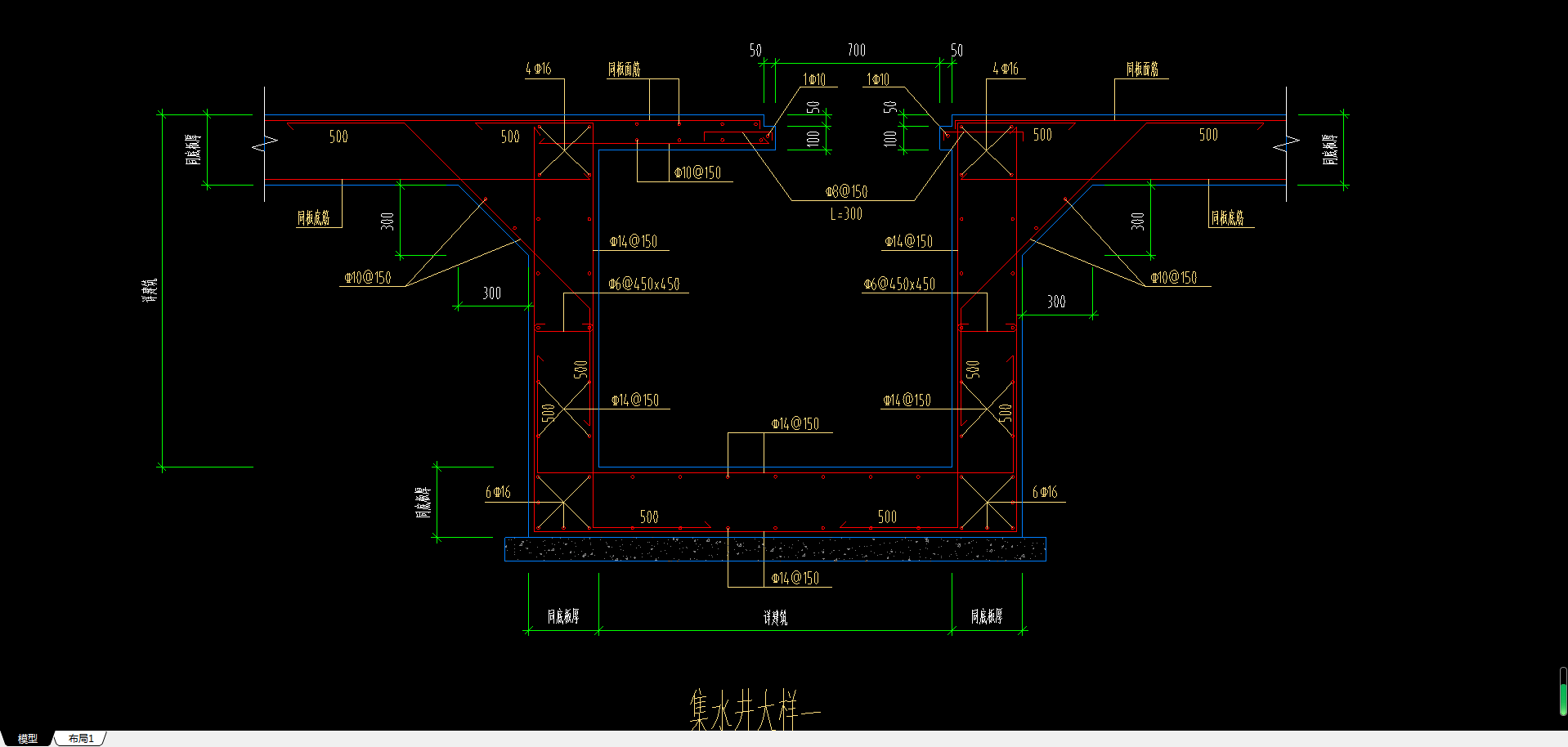This screenshot has width=1568, height=747.
Task: Select the left 同板底筋 label
Action: [314, 217]
